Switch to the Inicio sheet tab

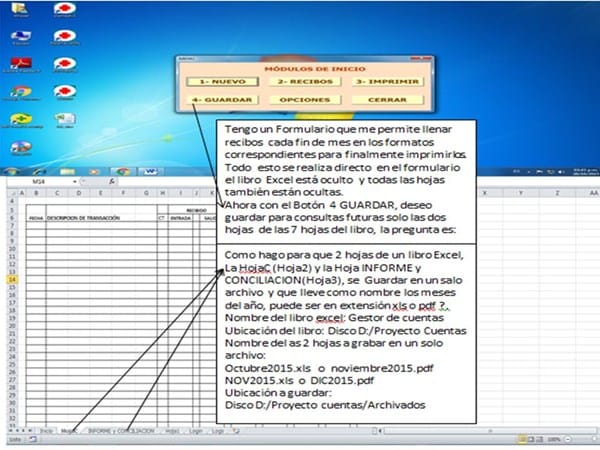47,431
